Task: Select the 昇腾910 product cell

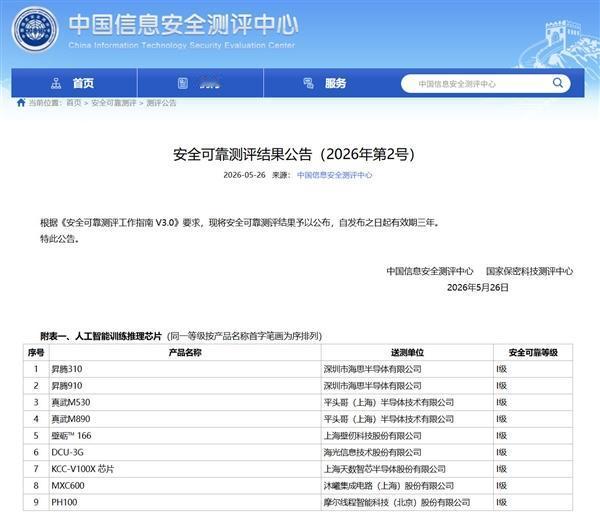Action: (x=185, y=386)
